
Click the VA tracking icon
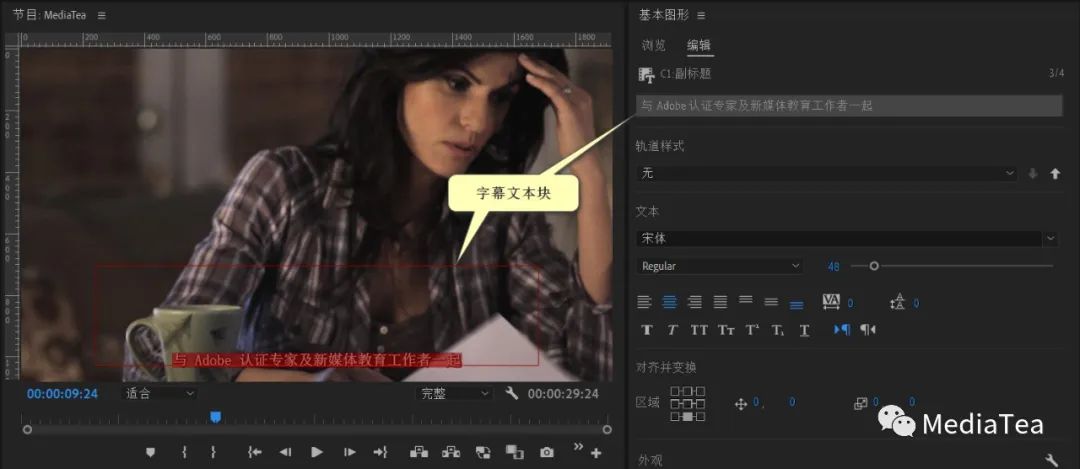coord(831,302)
